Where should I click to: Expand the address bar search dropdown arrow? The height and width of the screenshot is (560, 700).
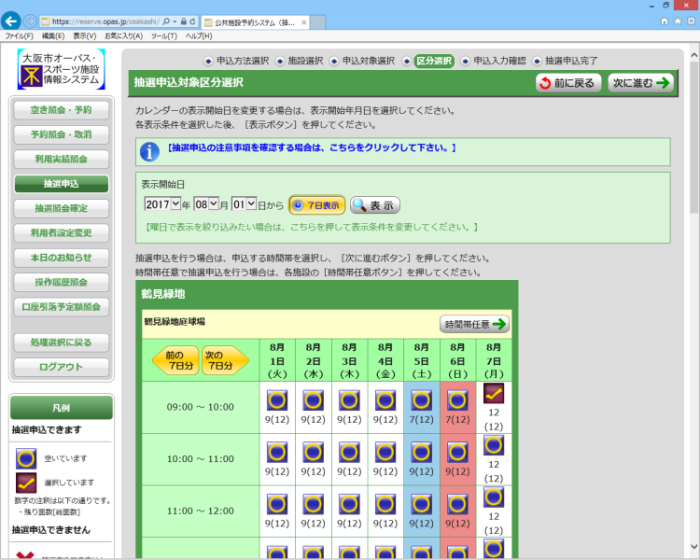click(175, 21)
